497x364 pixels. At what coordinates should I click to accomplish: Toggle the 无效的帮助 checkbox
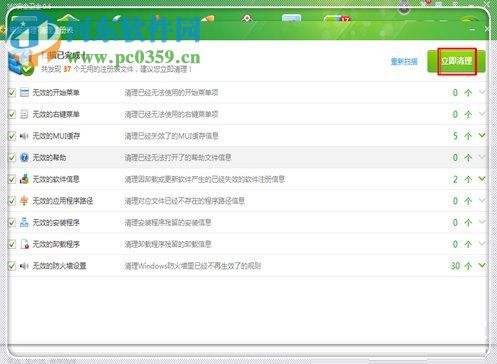12,157
